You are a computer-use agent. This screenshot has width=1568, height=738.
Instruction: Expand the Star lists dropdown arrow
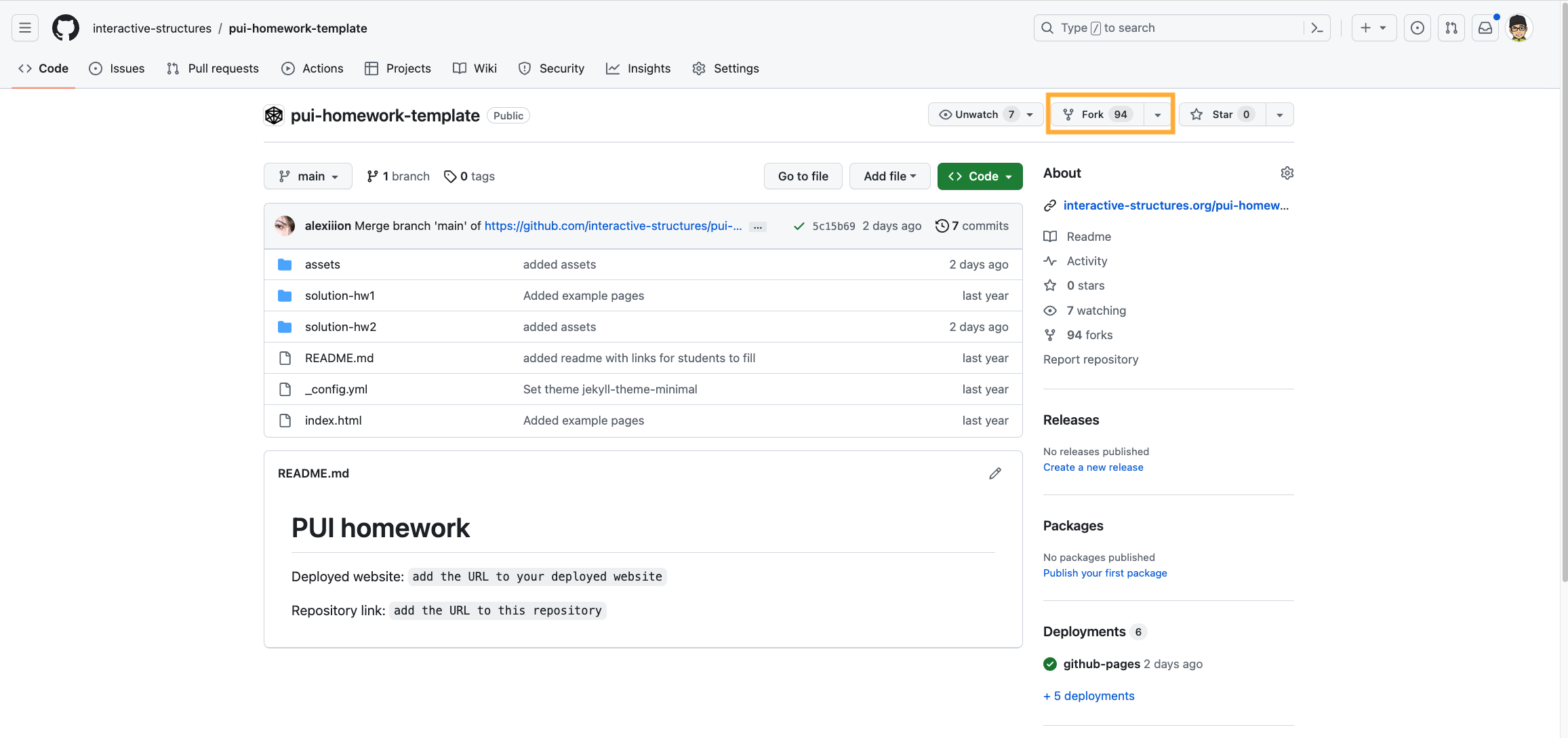[1280, 115]
